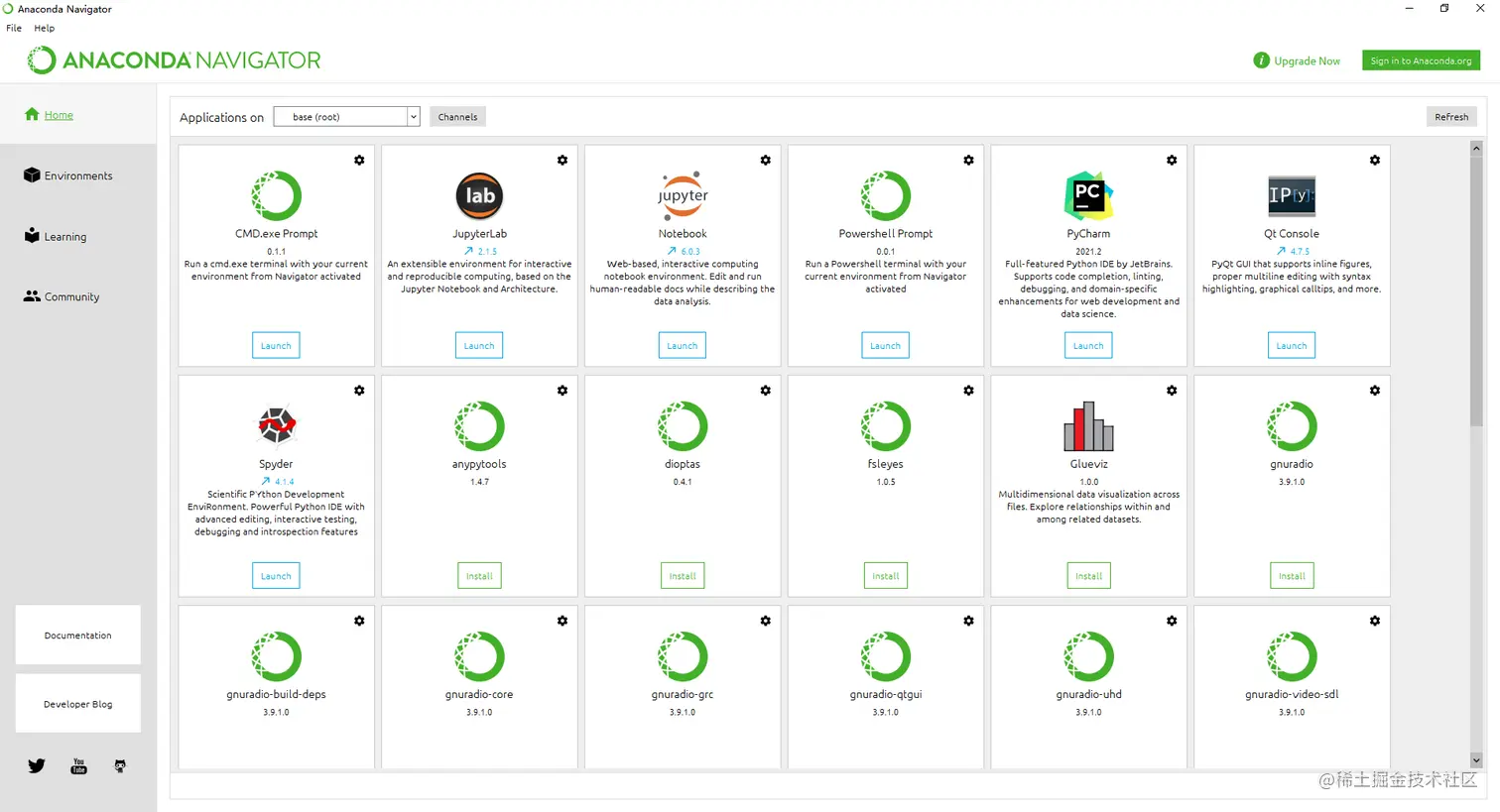
Task: Launch JupyterLab
Action: click(479, 345)
